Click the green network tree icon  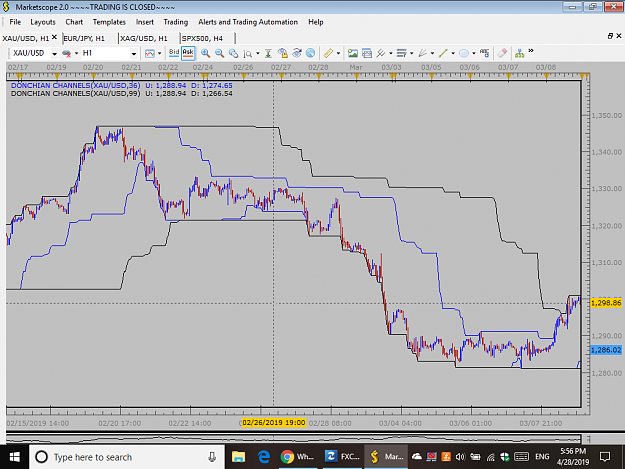click(519, 53)
